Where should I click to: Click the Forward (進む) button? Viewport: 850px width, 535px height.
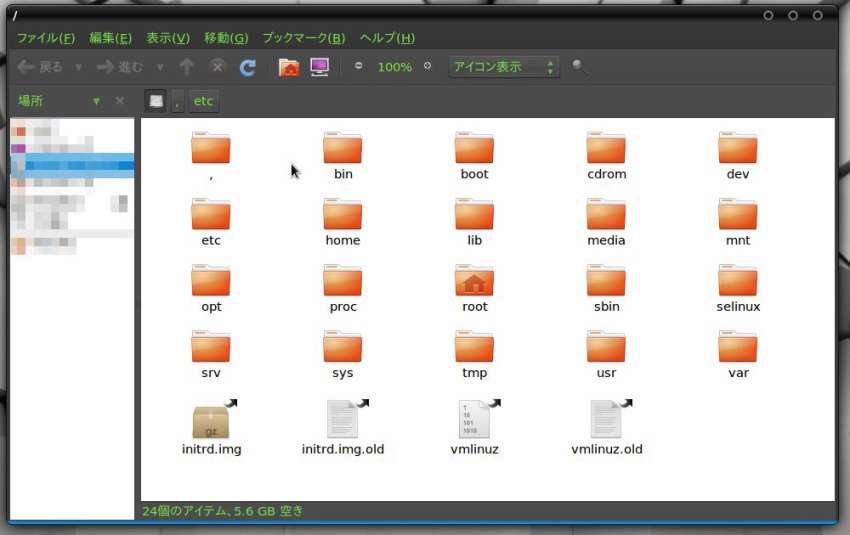point(120,67)
